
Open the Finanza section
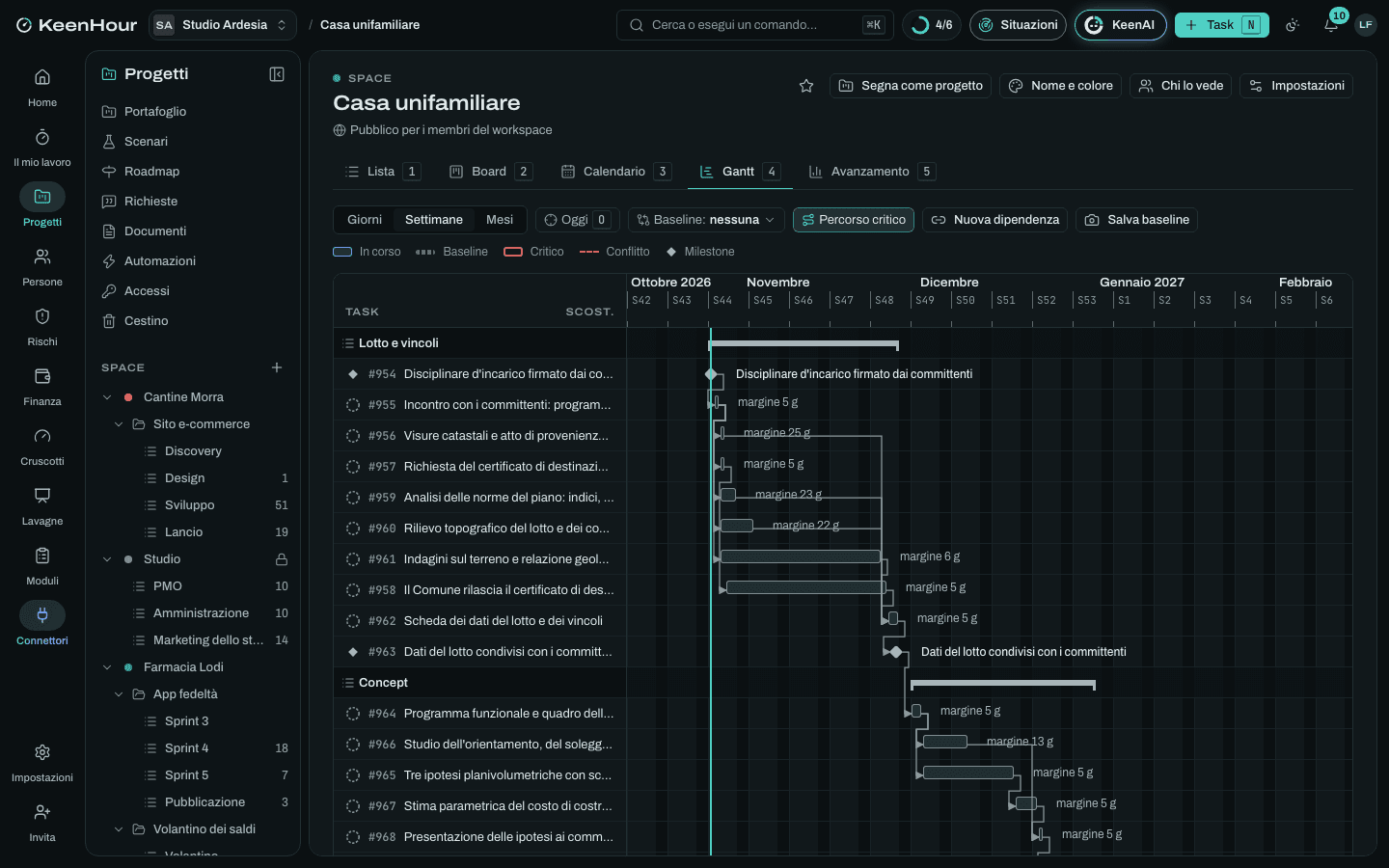point(42,386)
